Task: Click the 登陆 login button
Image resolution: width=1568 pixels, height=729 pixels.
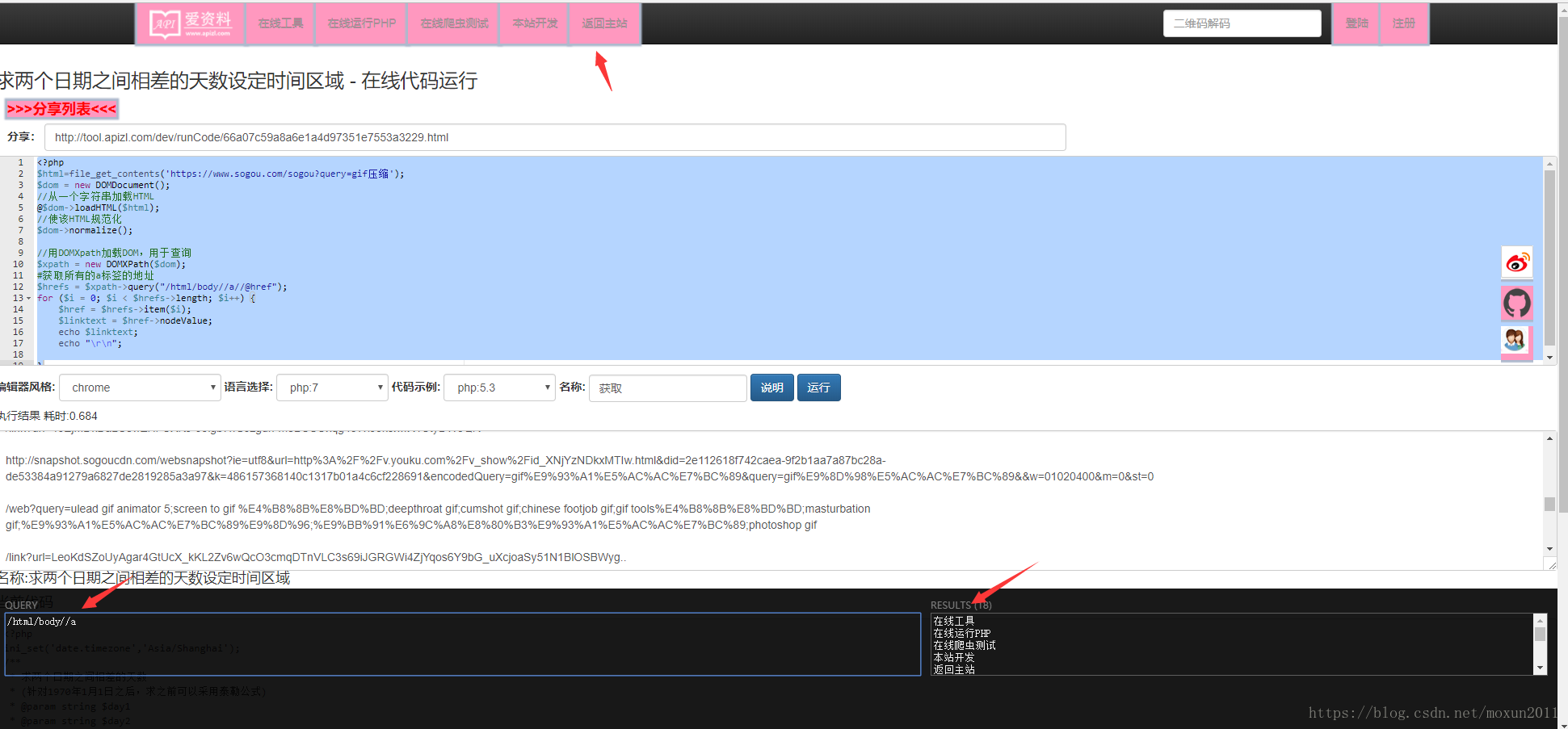Action: (1356, 23)
